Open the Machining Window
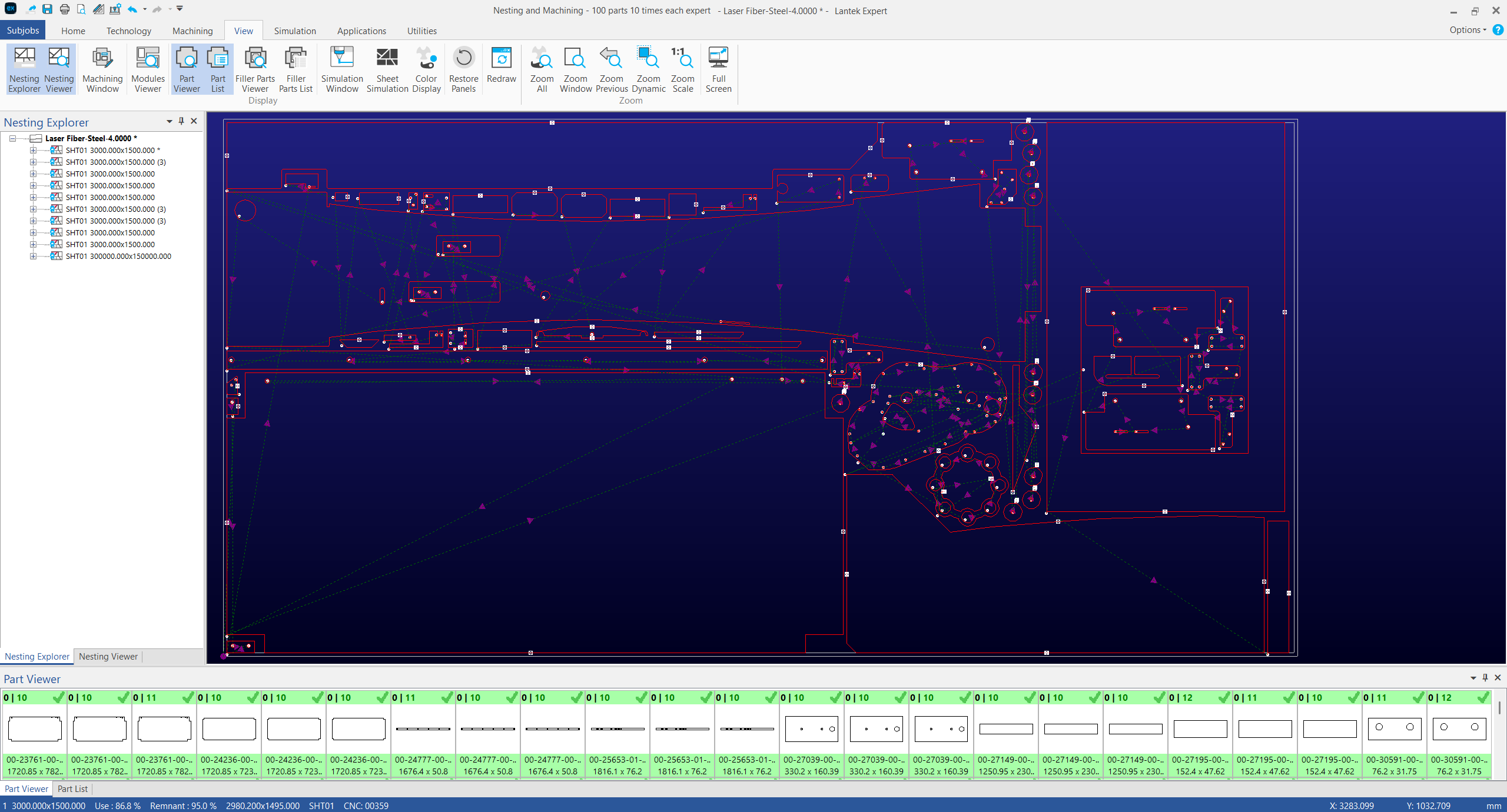 pyautogui.click(x=102, y=69)
